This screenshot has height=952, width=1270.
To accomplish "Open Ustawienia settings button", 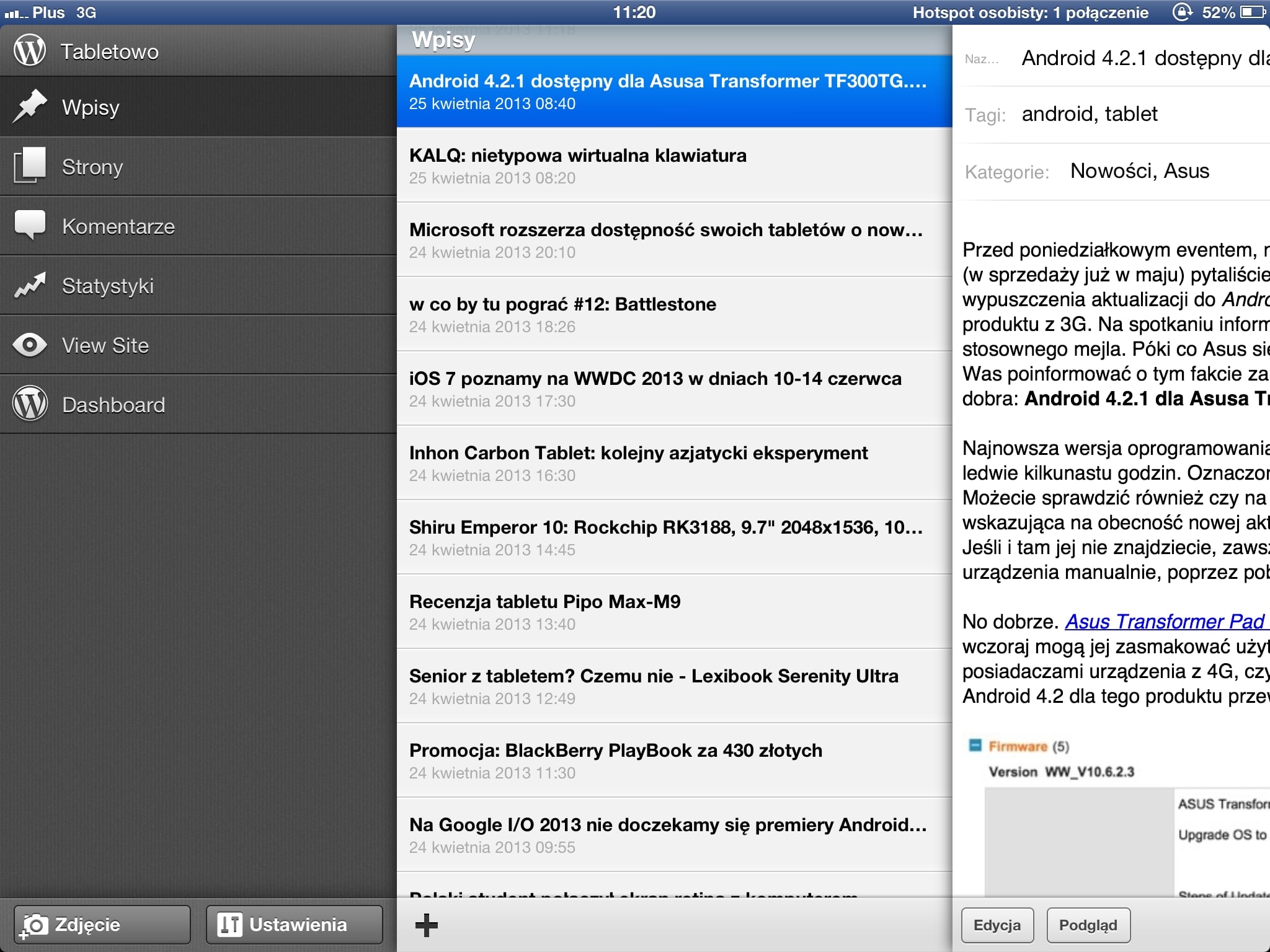I will (295, 925).
